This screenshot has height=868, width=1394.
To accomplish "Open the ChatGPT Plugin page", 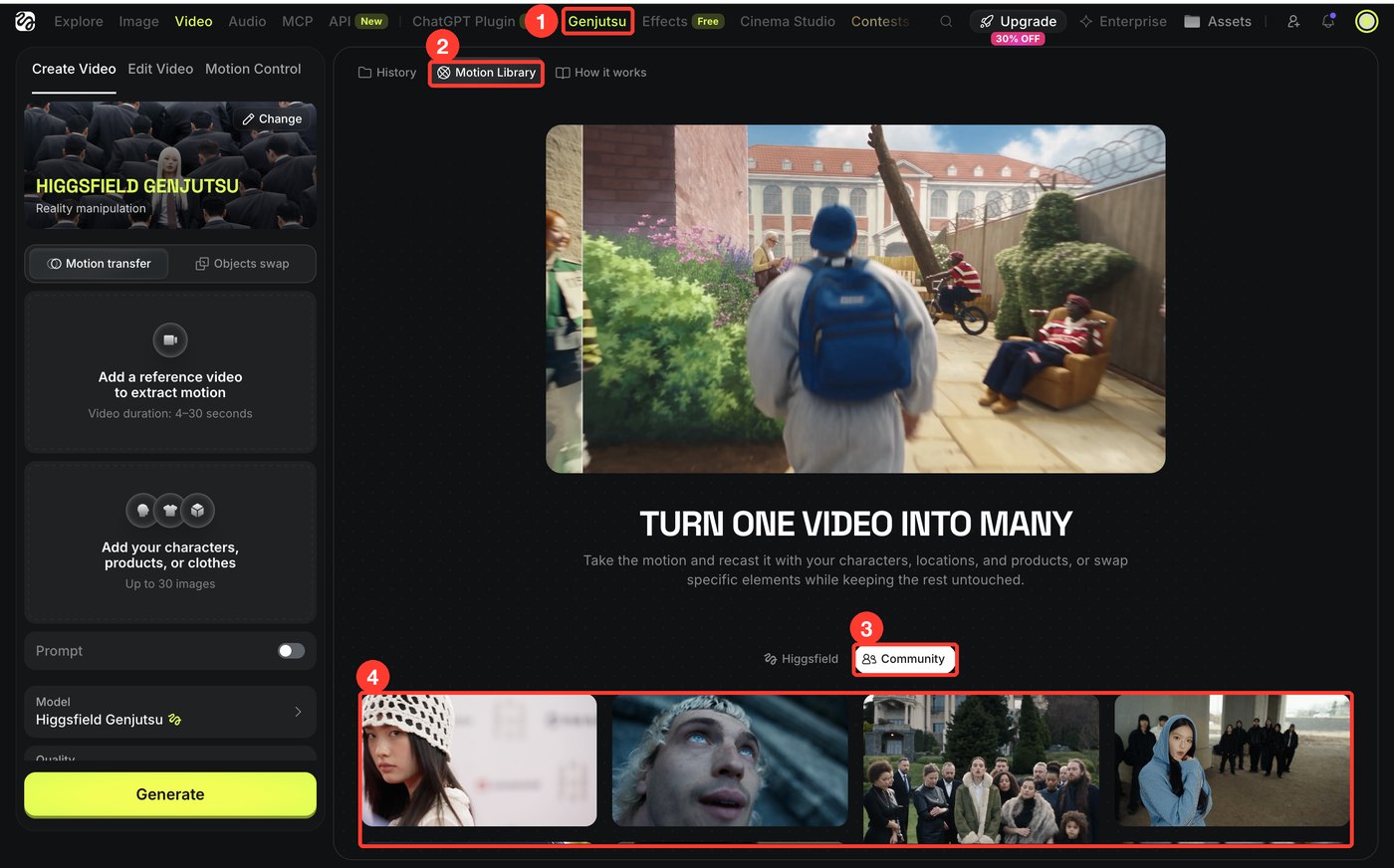I will click(x=464, y=21).
